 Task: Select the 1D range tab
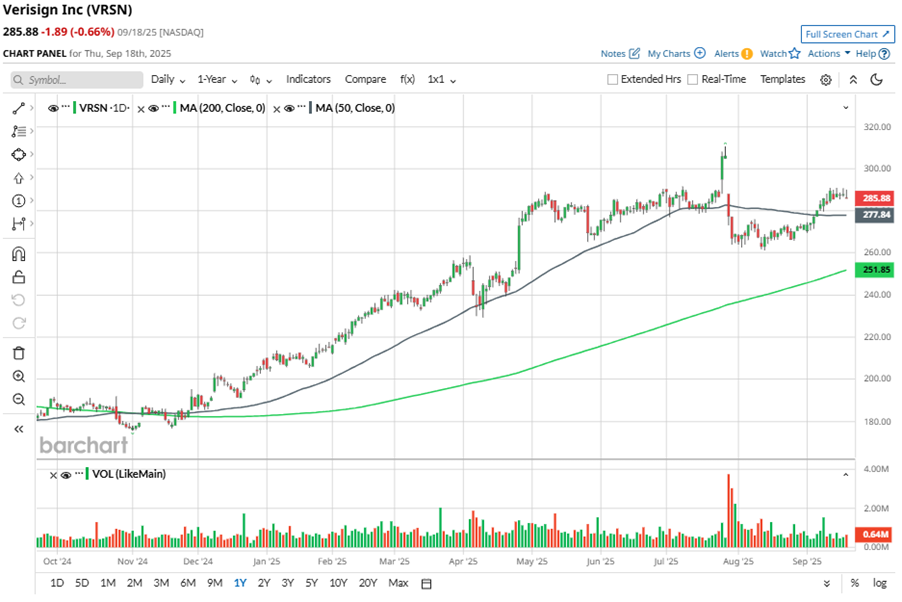(57, 583)
